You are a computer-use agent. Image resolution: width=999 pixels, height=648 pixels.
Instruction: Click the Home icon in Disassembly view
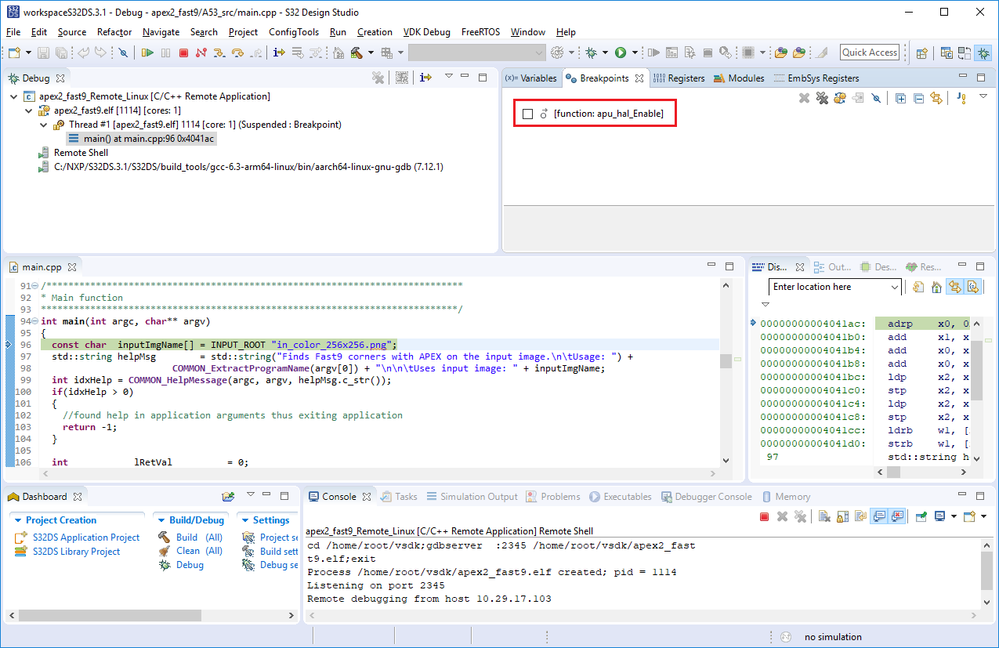point(936,287)
